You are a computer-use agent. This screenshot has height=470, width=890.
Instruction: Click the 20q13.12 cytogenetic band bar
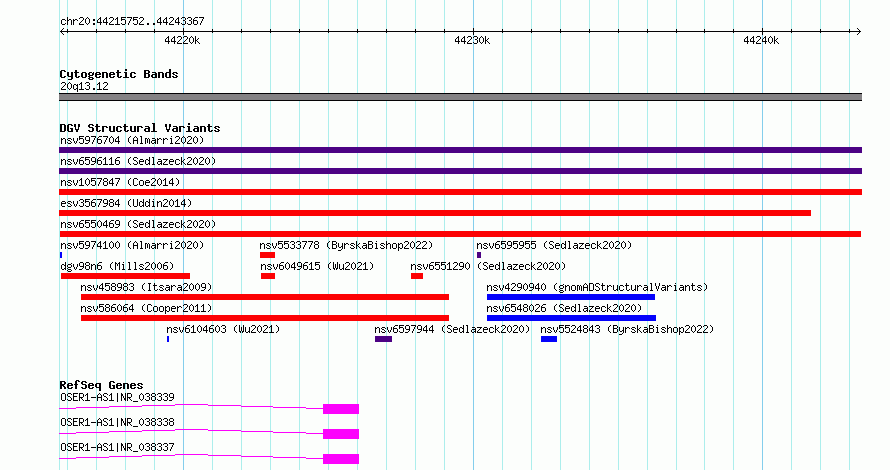[460, 97]
